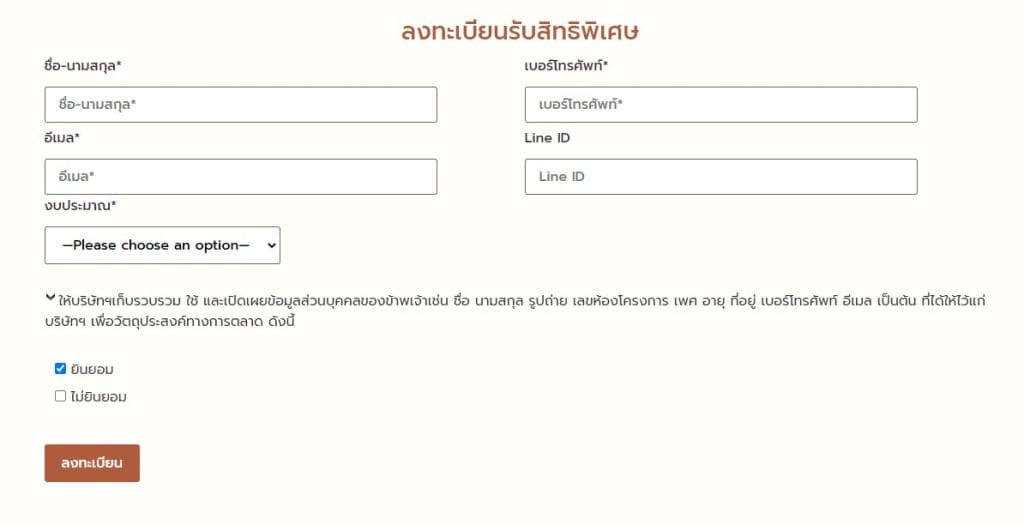Click the งบประมาณ* label above dropdown
Image resolution: width=1024 pixels, height=525 pixels.
click(81, 206)
